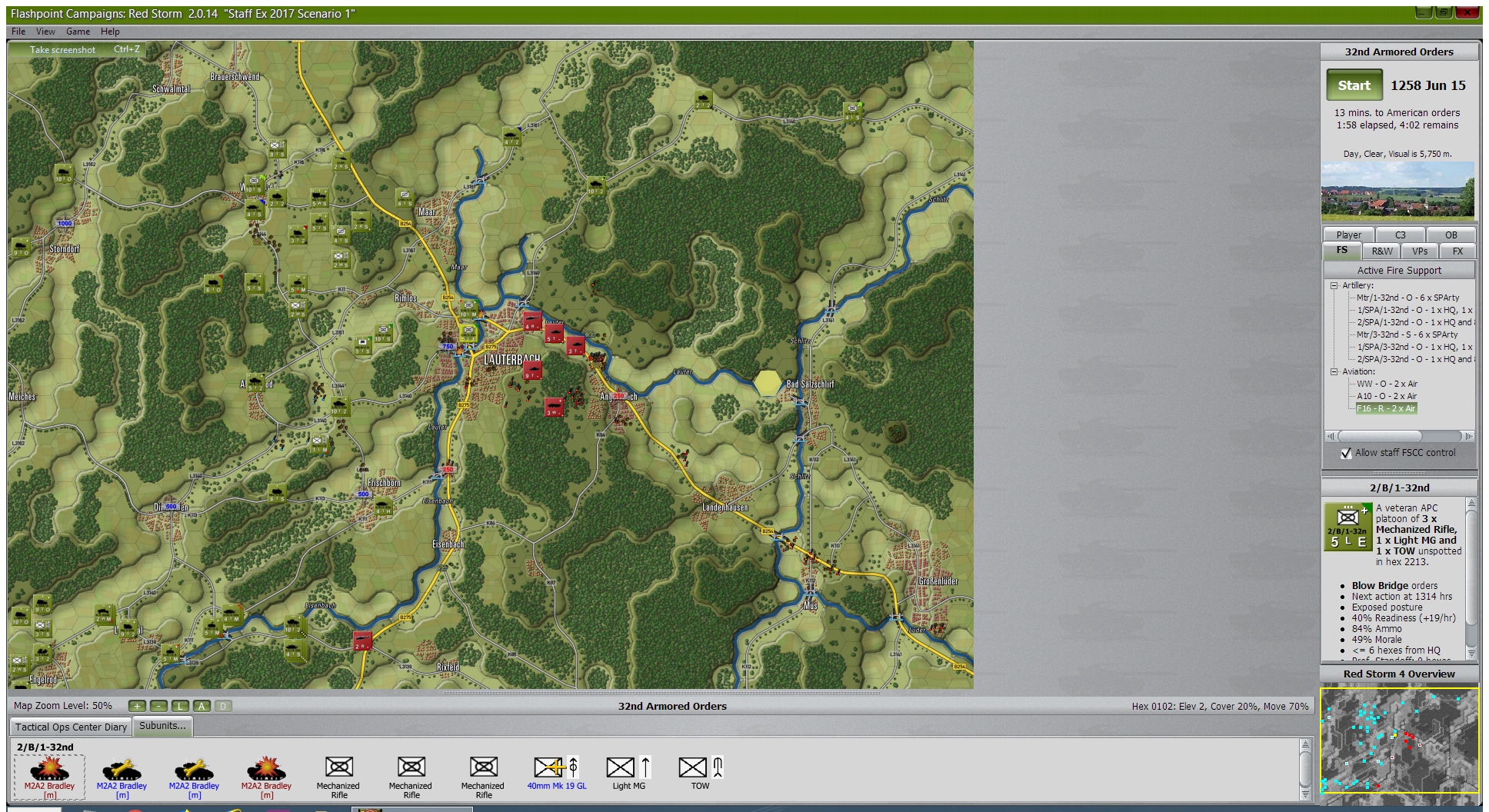Image resolution: width=1489 pixels, height=812 pixels.
Task: Zoom in the map with the plus button
Action: [137, 706]
